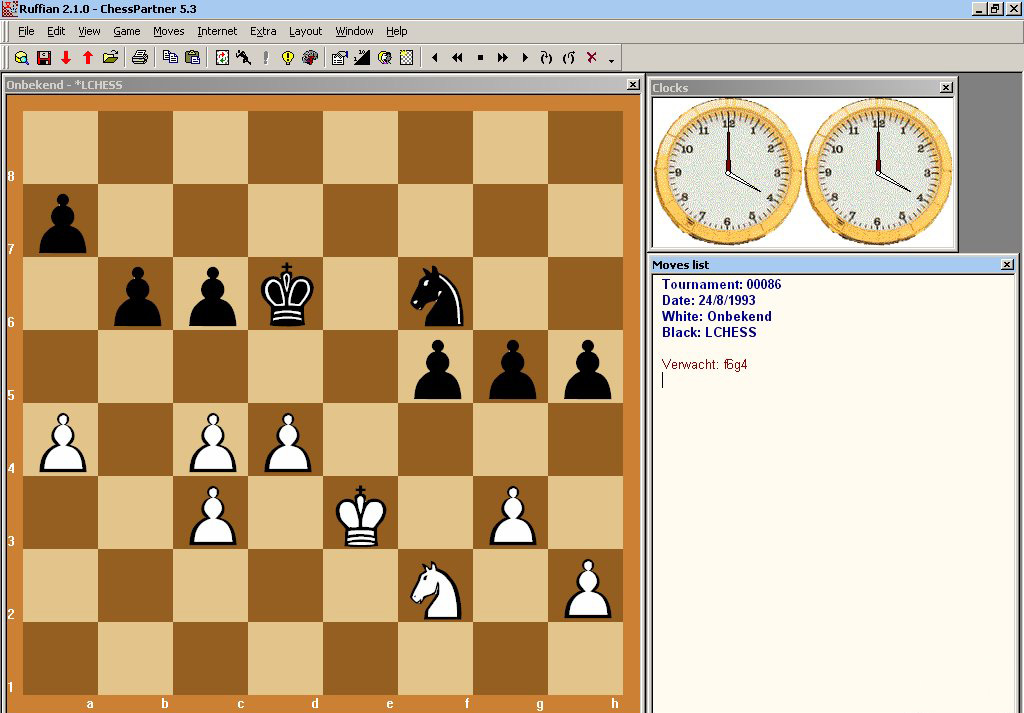Click the white king on e3

coord(361,515)
